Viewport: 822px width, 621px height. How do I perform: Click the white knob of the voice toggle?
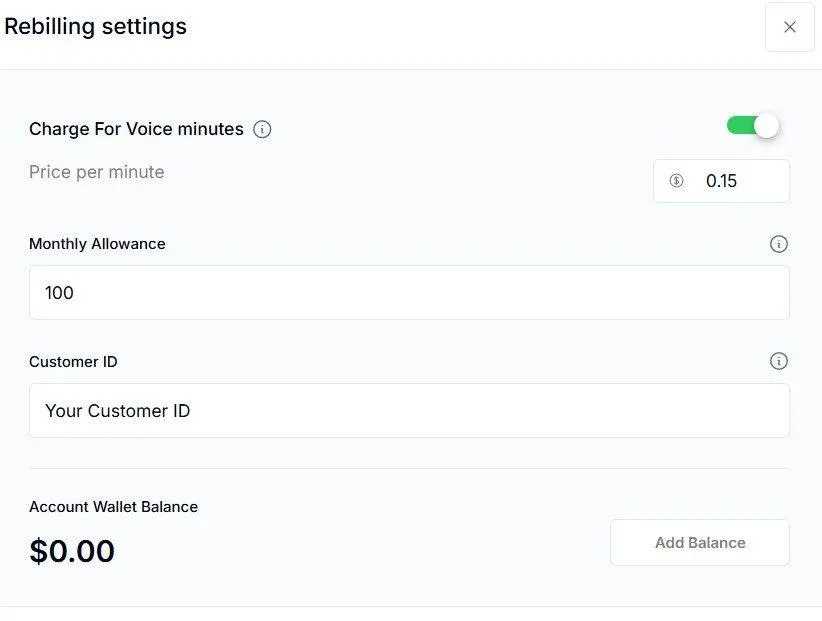click(x=766, y=125)
